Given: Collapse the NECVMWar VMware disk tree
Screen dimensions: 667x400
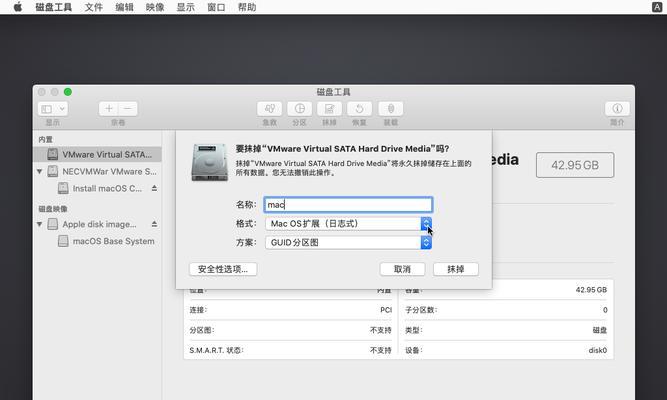Looking at the screenshot, I should tap(40, 171).
